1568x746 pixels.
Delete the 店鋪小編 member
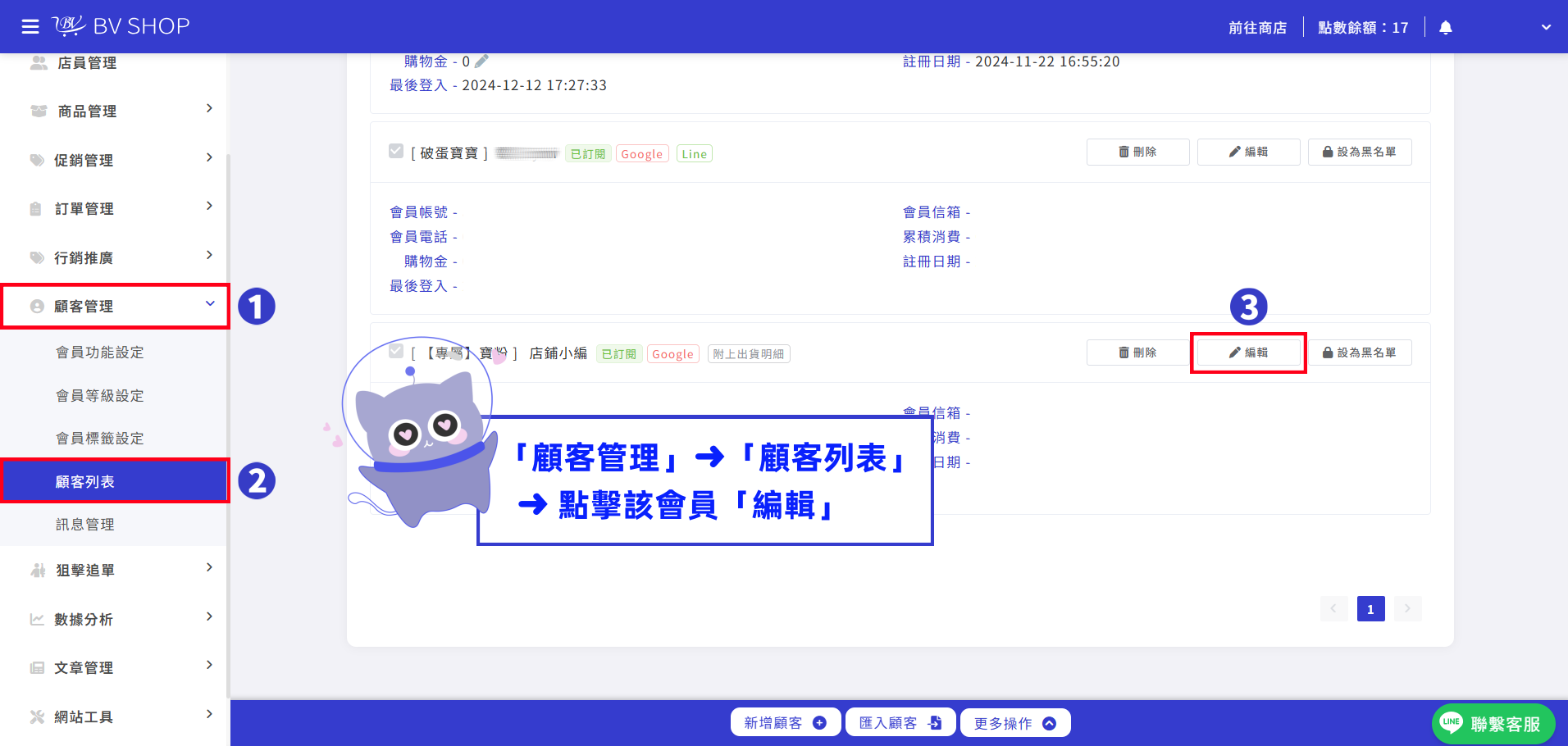click(x=1137, y=353)
